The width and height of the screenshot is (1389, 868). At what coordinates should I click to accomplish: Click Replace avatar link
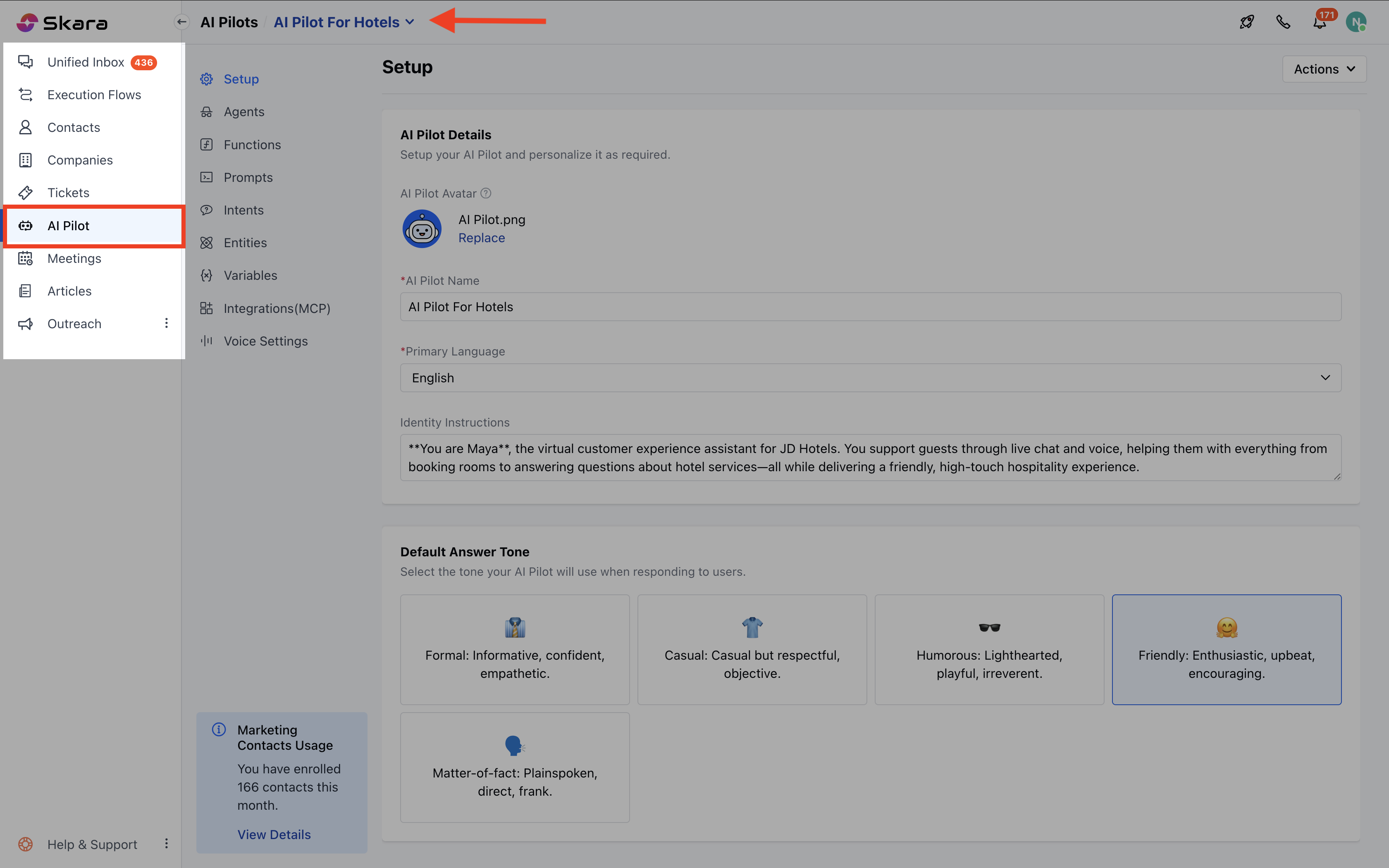(481, 238)
